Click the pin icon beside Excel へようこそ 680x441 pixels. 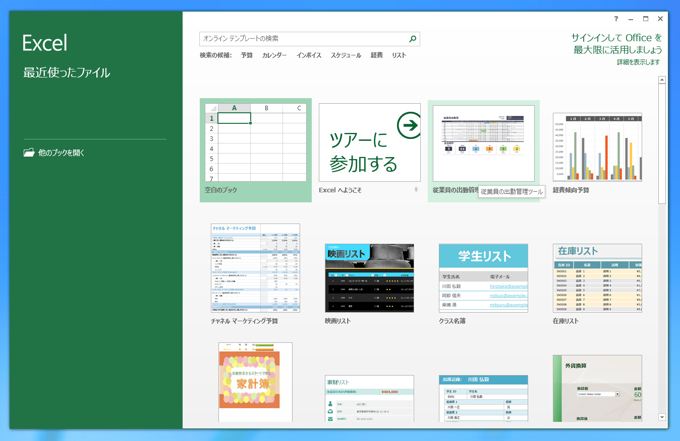tap(416, 190)
